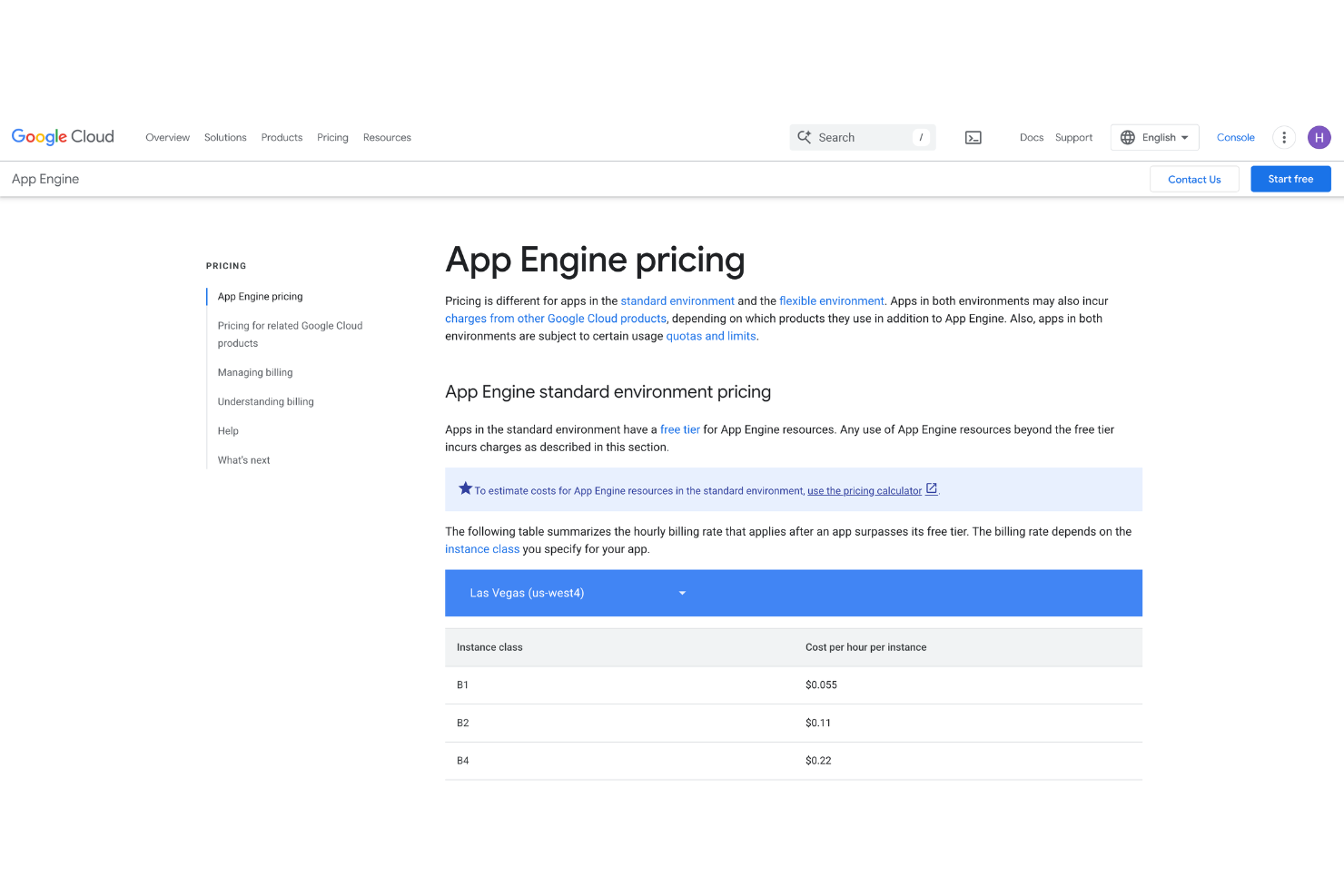
Task: Click the star icon in the note box
Action: 465,488
